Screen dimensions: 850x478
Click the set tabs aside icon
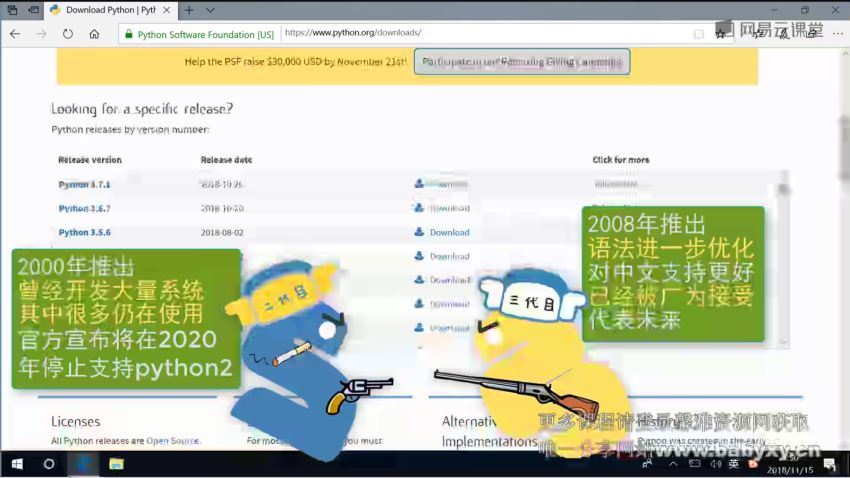click(33, 10)
